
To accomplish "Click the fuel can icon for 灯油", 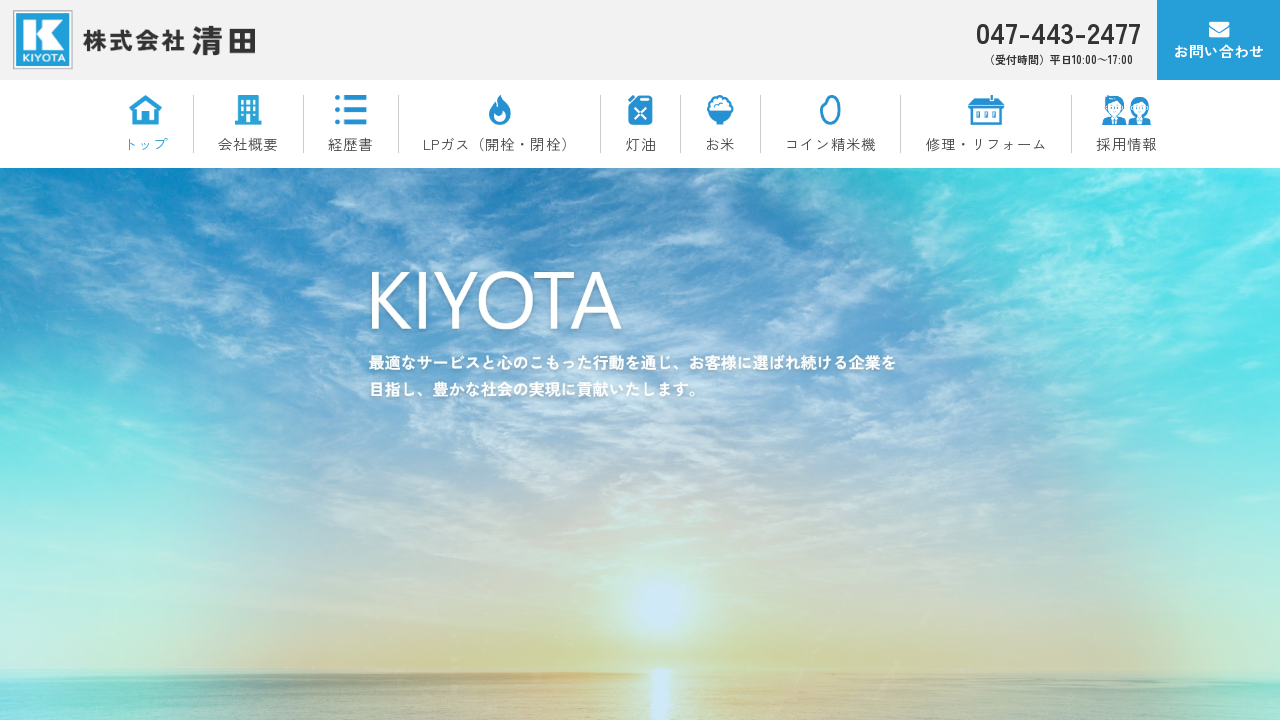I will (640, 110).
